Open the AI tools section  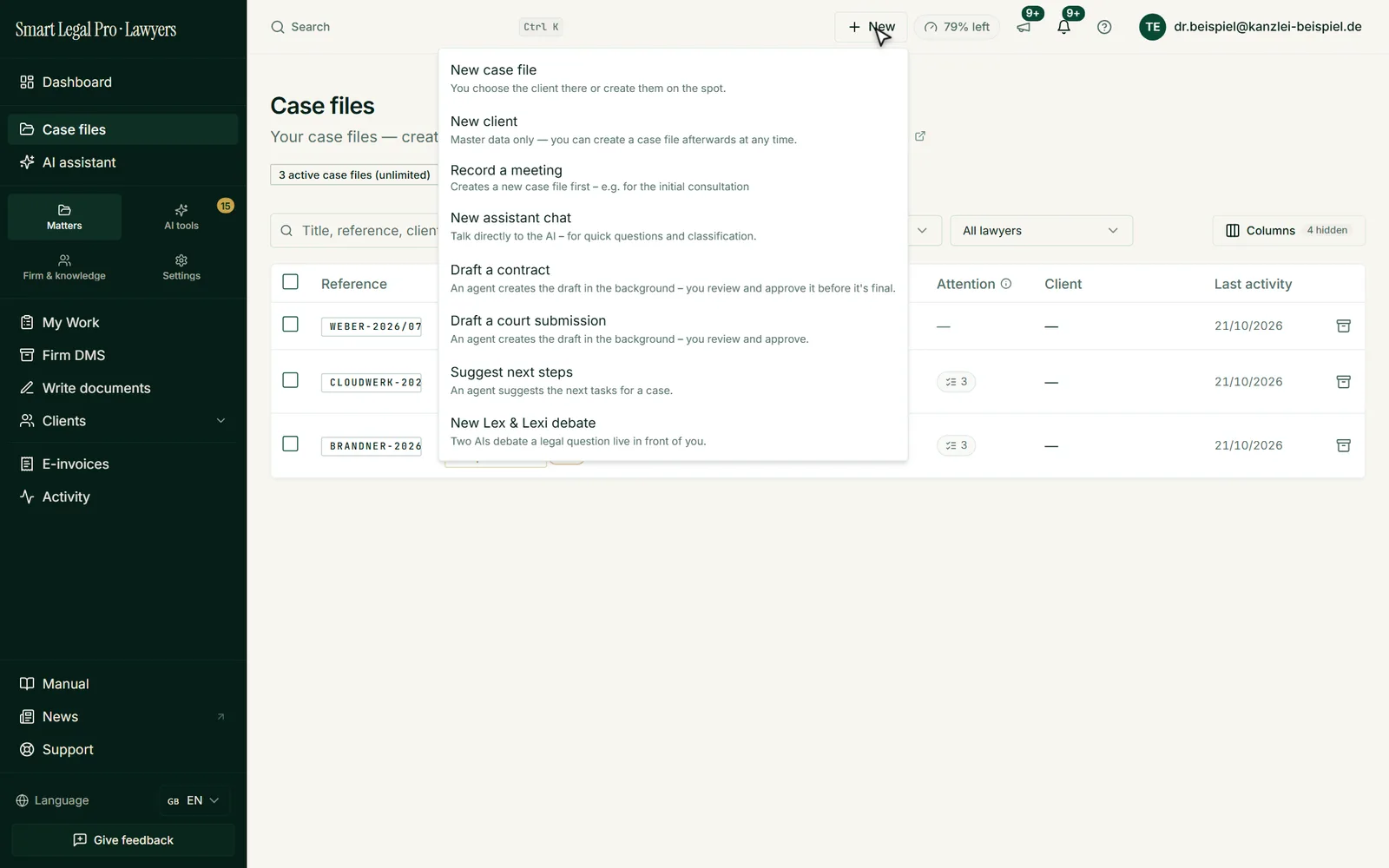coord(181,217)
